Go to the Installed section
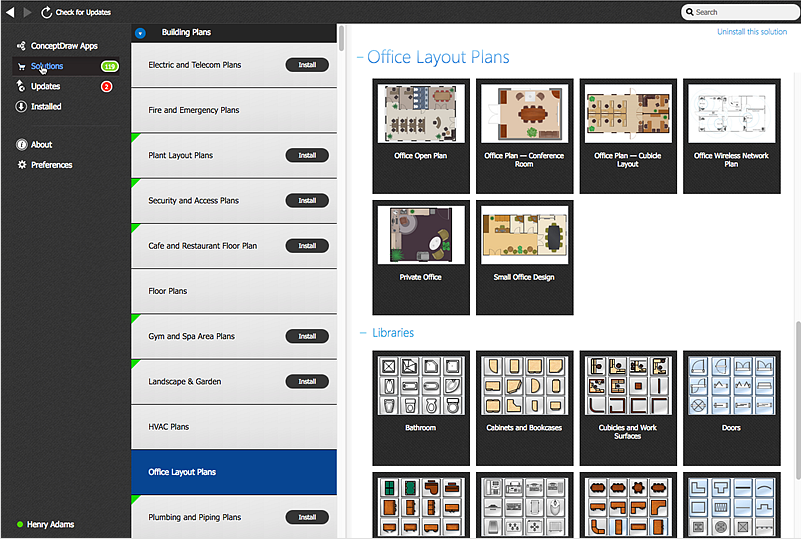Image resolution: width=801 pixels, height=539 pixels. point(46,106)
